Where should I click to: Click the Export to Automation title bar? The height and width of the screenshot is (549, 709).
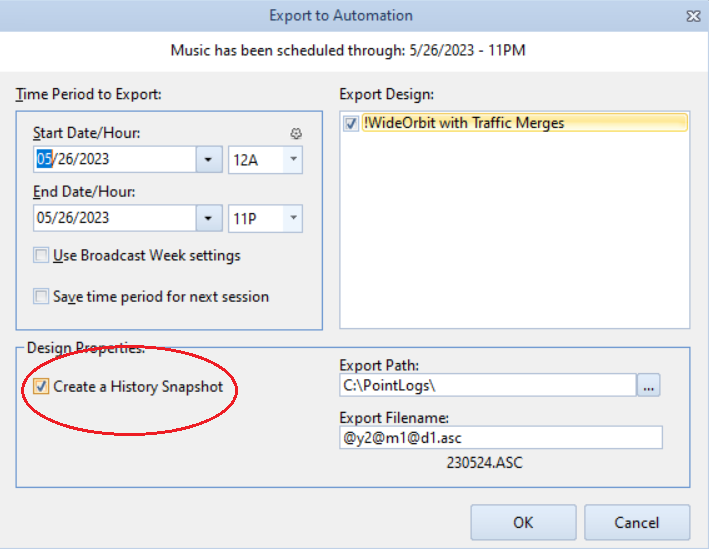(x=341, y=16)
